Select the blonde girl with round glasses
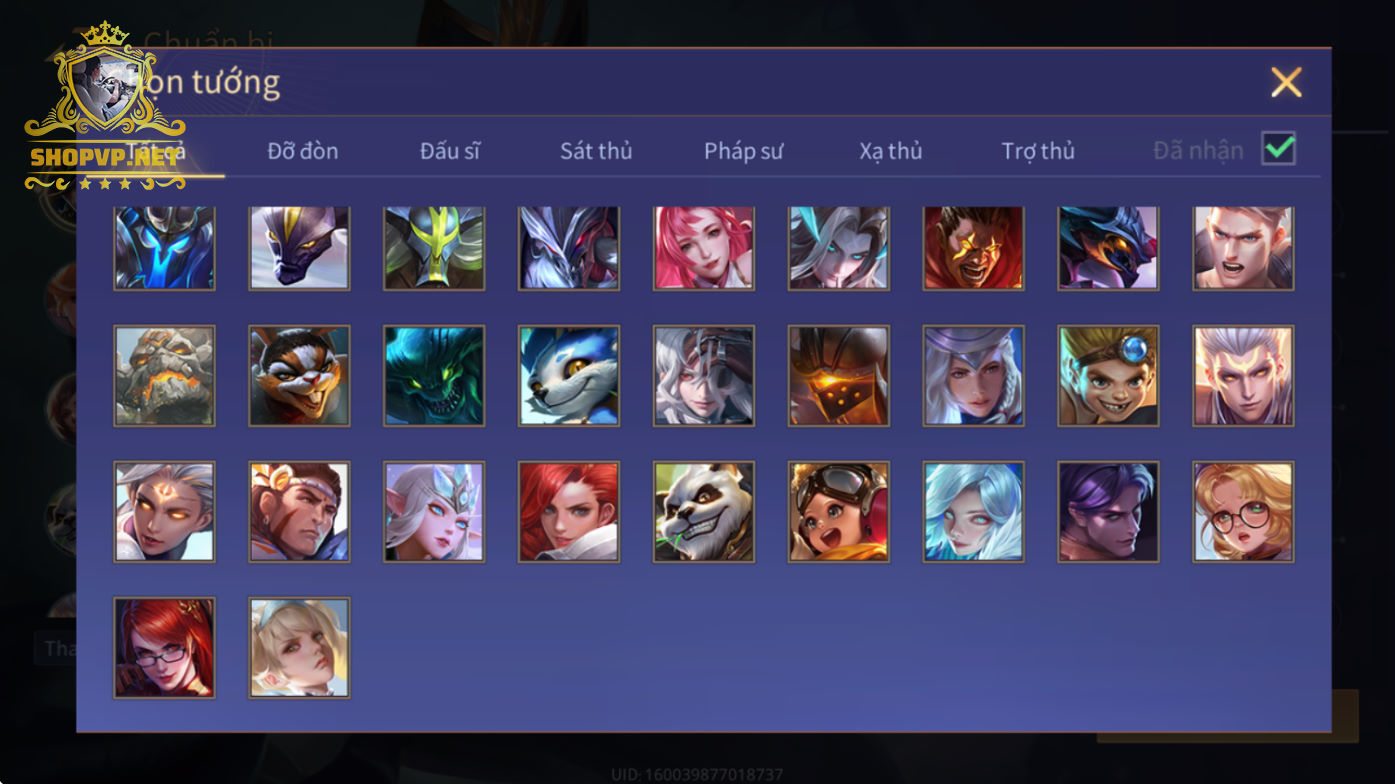 pos(1243,511)
